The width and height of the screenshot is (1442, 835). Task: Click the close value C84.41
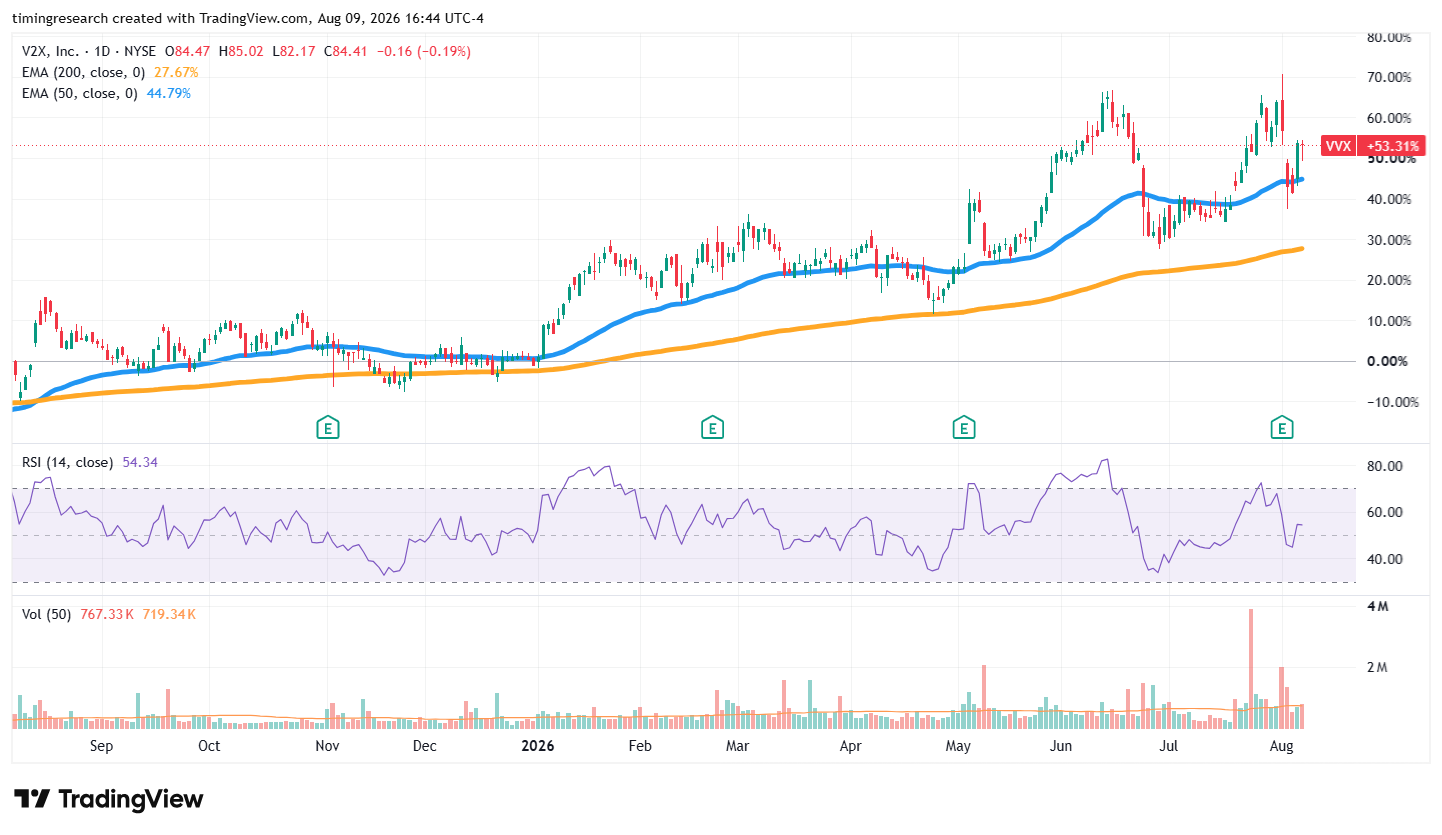tap(347, 51)
